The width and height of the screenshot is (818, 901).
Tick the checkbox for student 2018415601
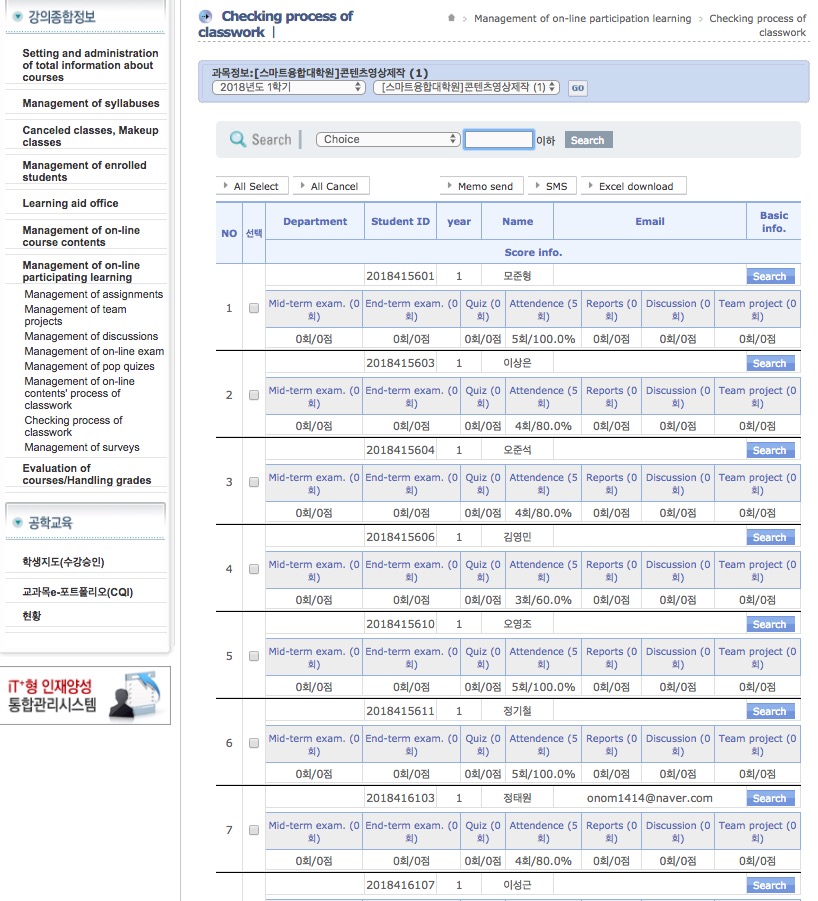click(253, 308)
